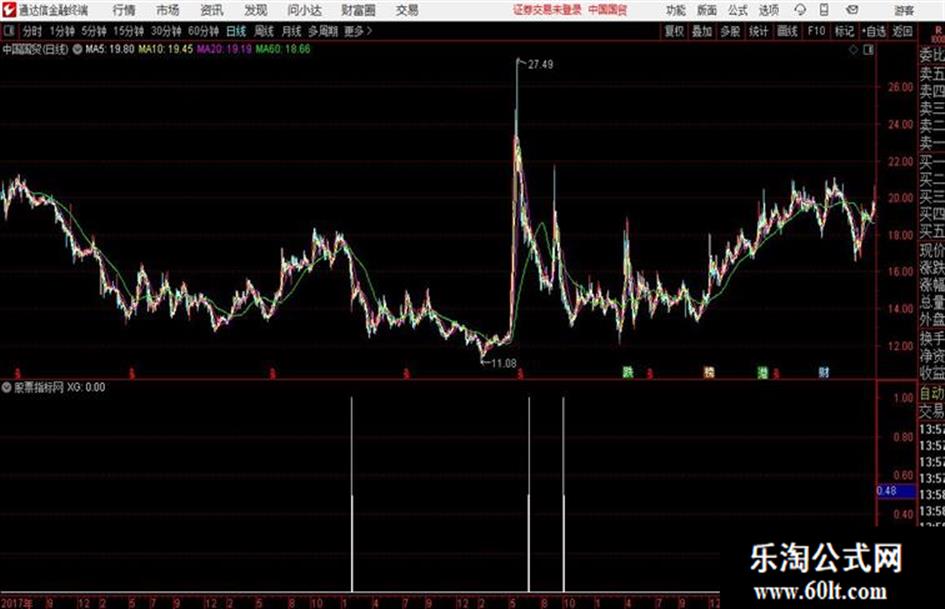Click the mobile phone icon

pos(824,10)
